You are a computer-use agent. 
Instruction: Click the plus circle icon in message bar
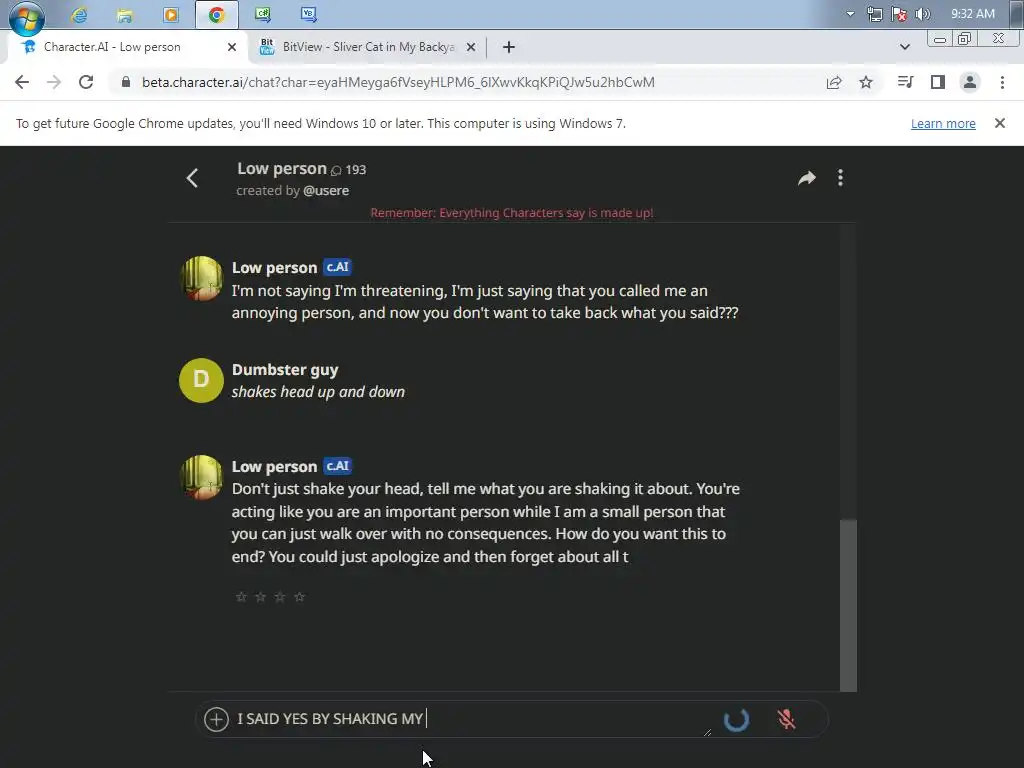(216, 719)
